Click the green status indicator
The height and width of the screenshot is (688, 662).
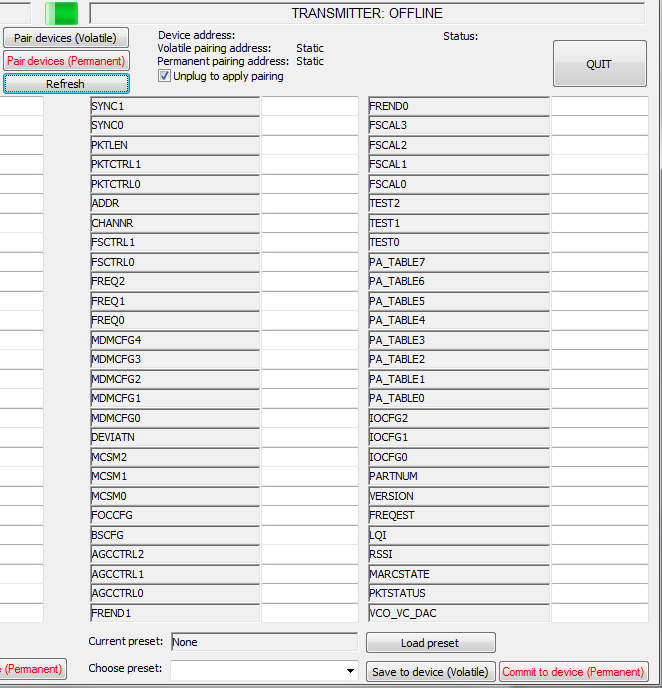(62, 13)
